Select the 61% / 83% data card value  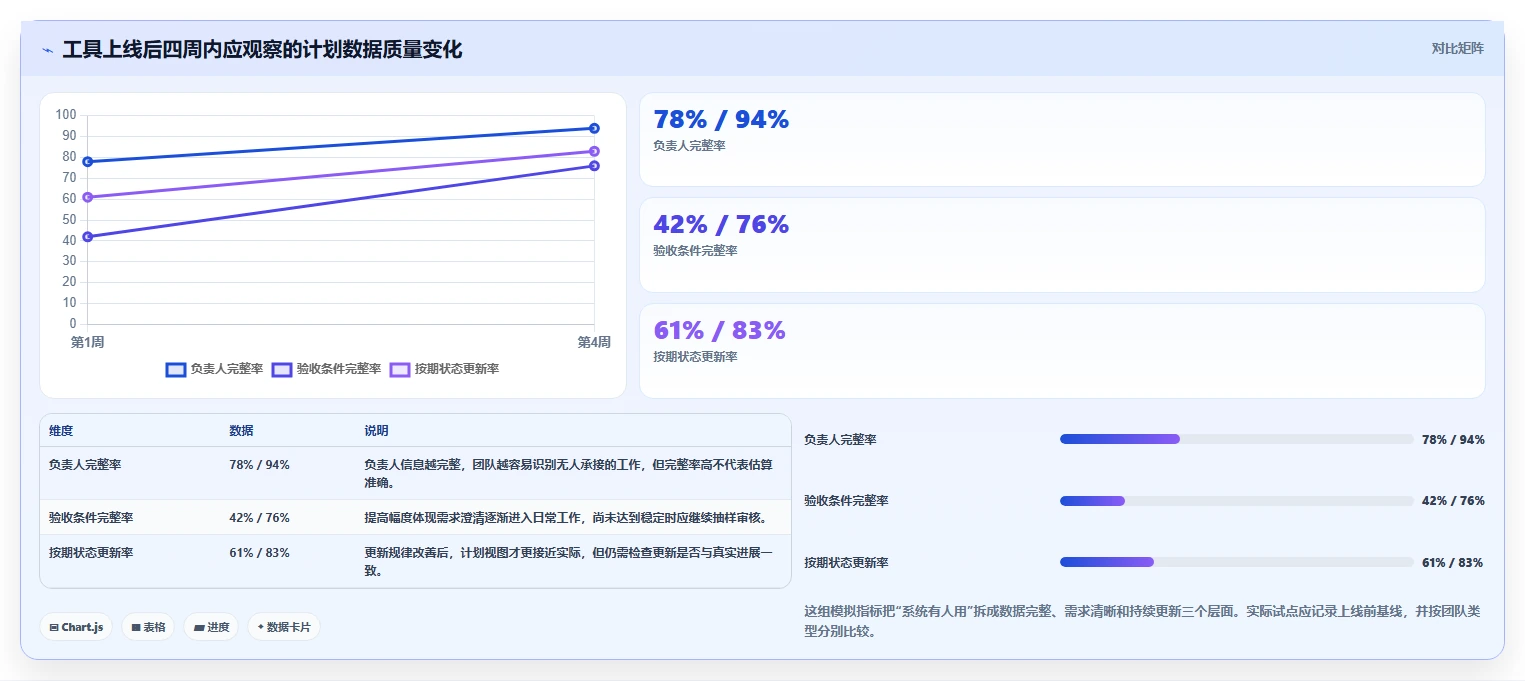(719, 330)
